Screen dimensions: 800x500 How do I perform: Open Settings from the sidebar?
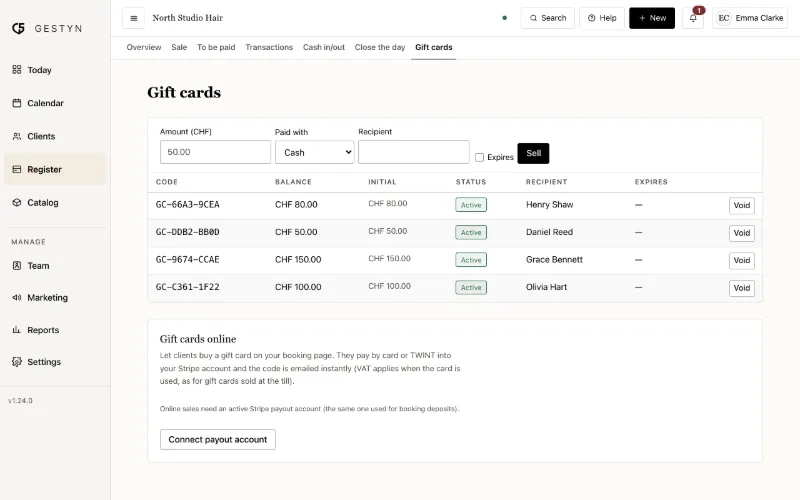(55, 362)
